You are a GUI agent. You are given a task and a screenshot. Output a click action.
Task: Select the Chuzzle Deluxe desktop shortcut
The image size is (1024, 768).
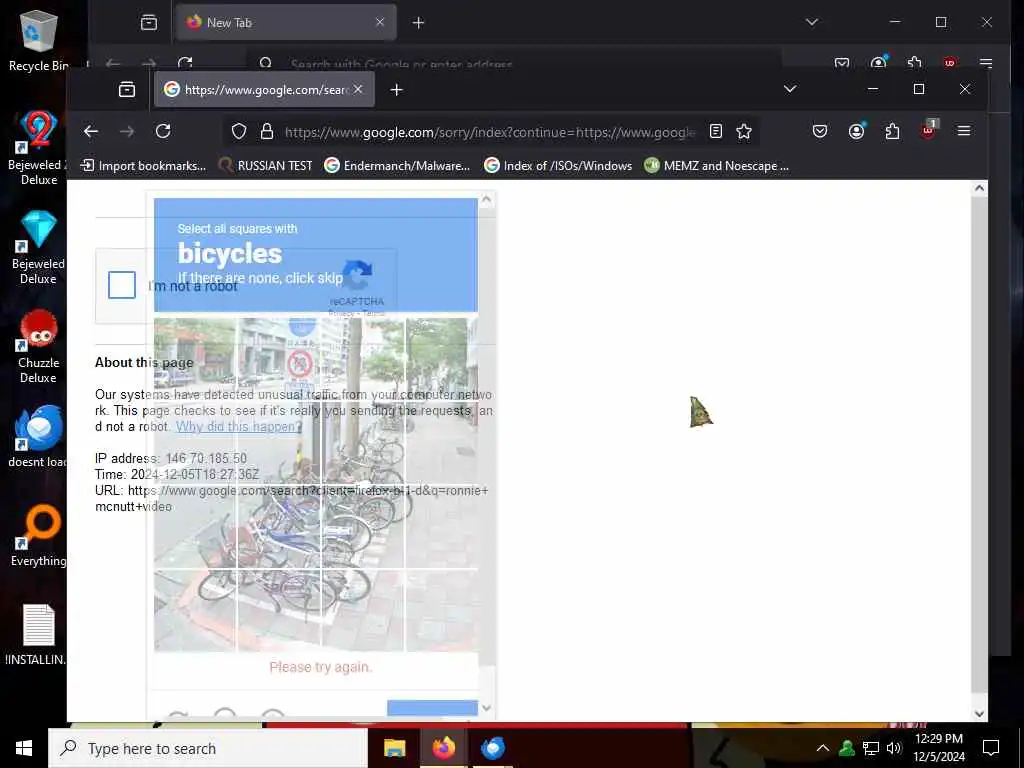tap(39, 346)
